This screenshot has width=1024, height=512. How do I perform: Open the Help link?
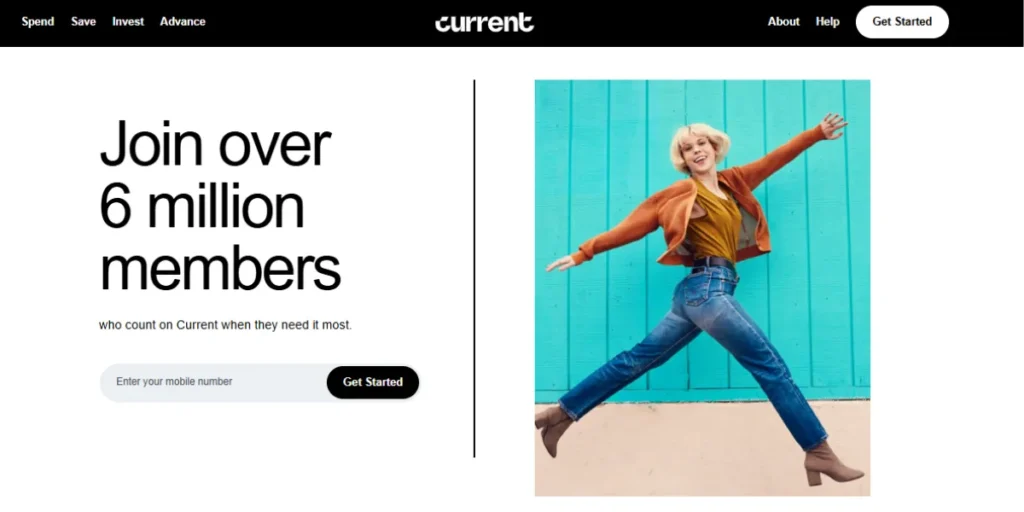click(827, 22)
